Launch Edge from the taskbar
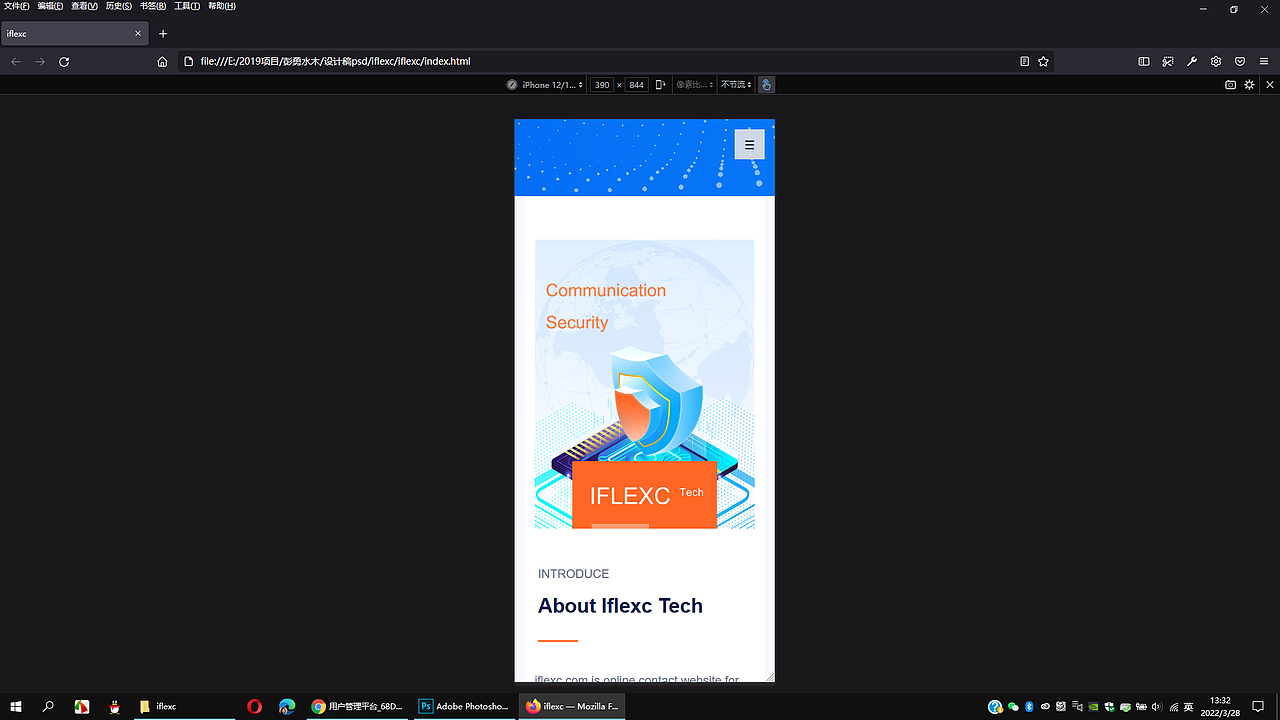The height and width of the screenshot is (720, 1280). 287,707
